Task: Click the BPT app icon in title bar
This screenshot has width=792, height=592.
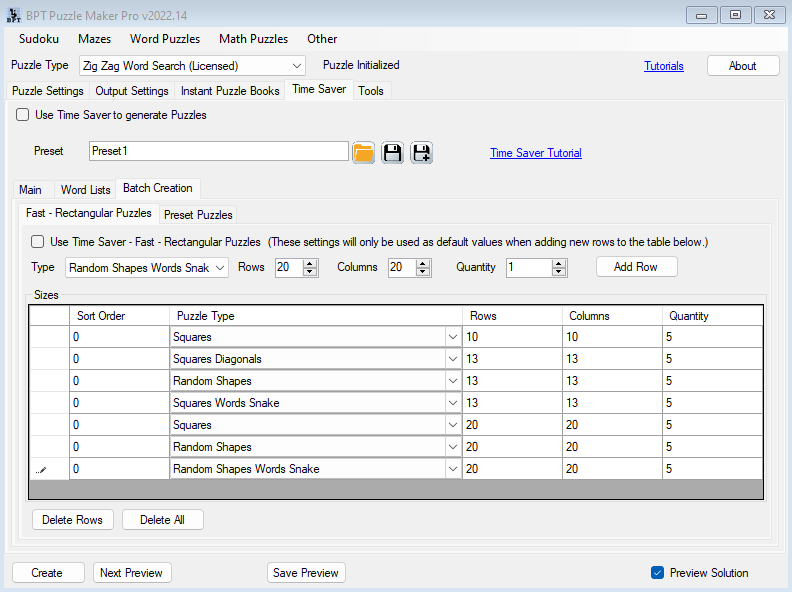Action: point(14,15)
